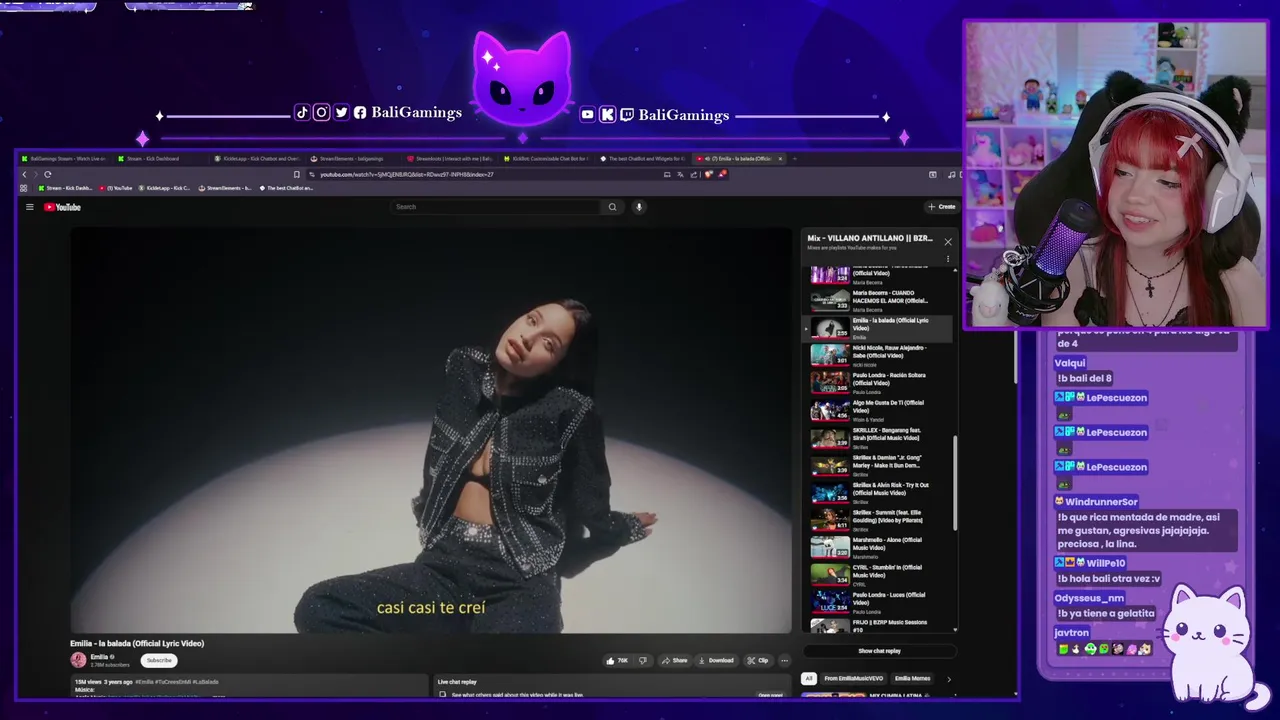Select the All filter chip

[x=809, y=678]
